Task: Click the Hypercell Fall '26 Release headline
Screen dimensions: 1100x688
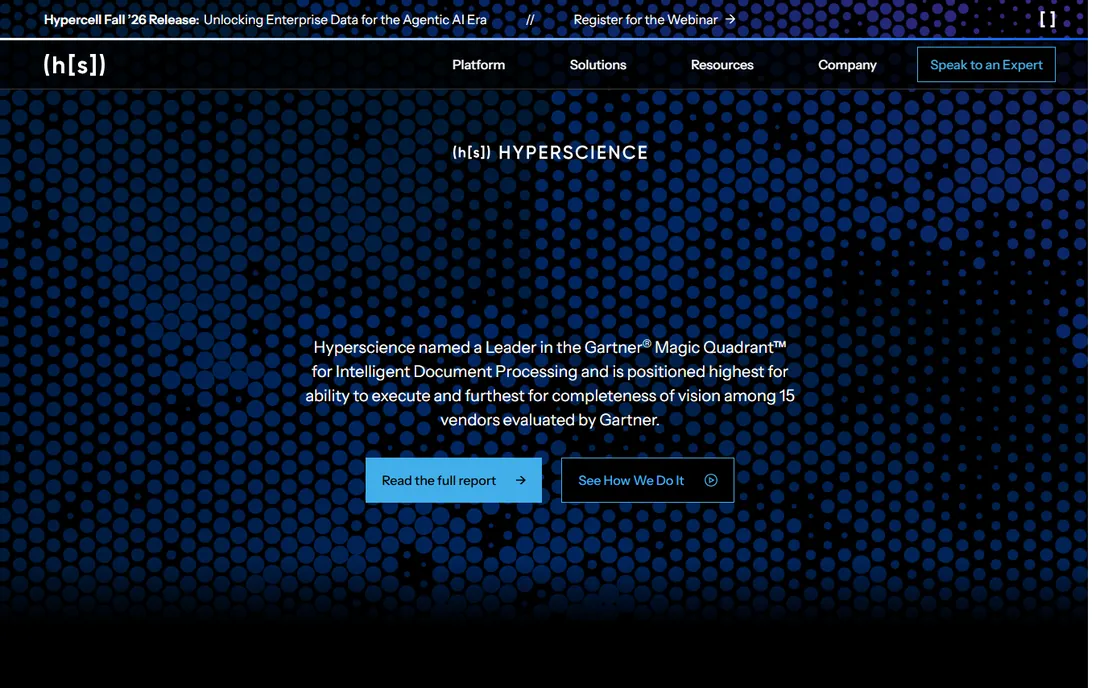Action: point(121,20)
